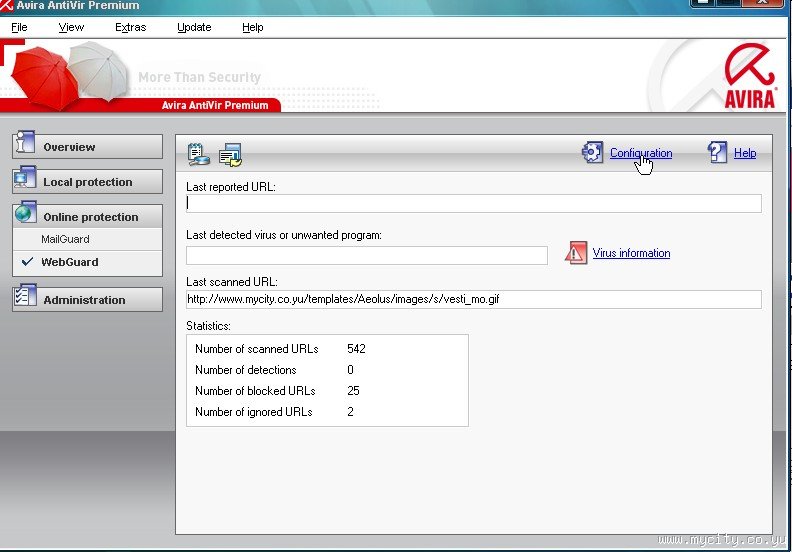
Task: Click the Help question mark icon
Action: pos(717,152)
